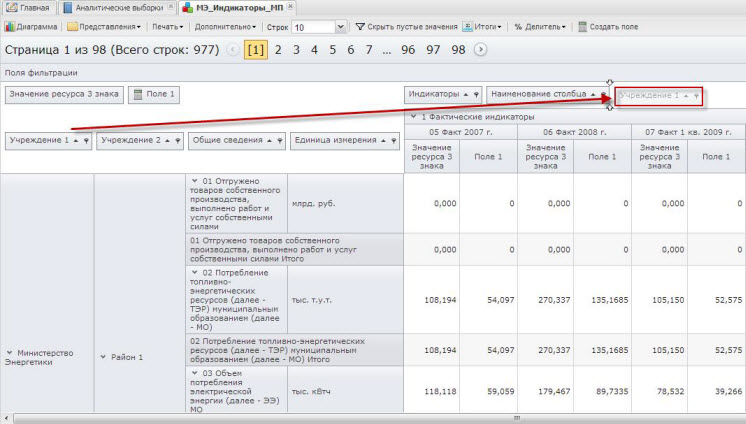This screenshot has width=746, height=424.
Task: Expand the Строк rows combo box arrow
Action: pyautogui.click(x=341, y=28)
